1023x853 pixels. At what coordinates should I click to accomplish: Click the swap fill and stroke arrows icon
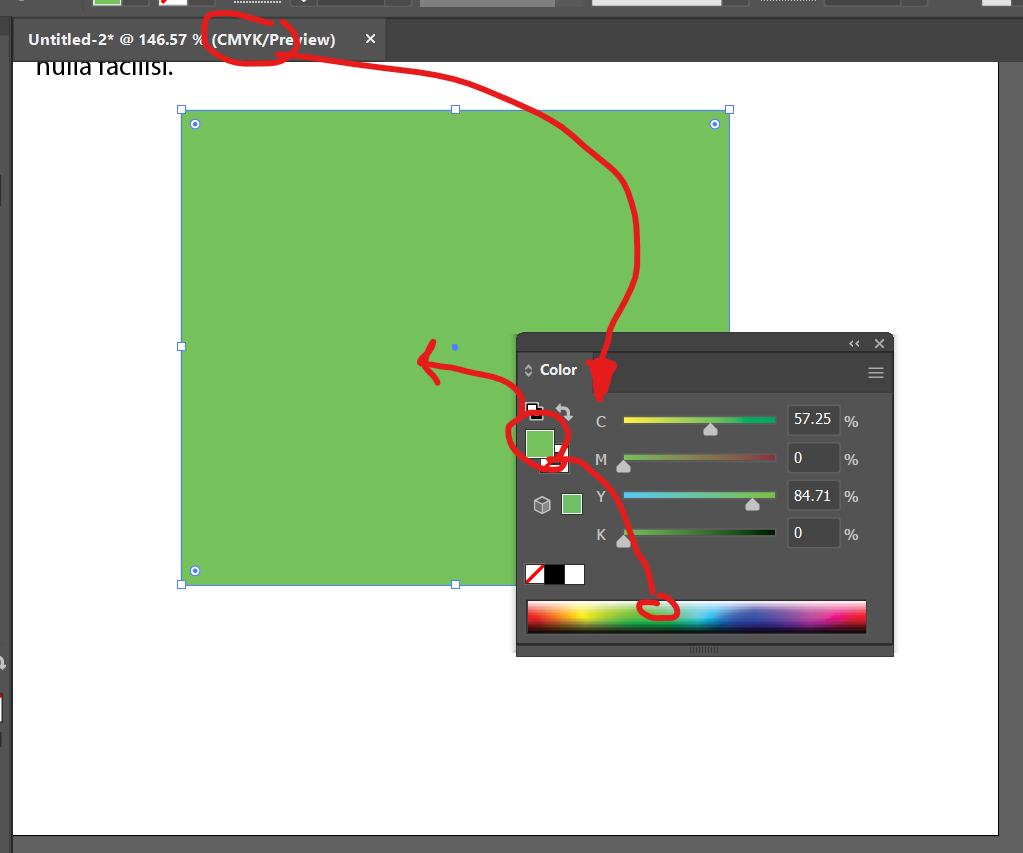click(x=565, y=413)
